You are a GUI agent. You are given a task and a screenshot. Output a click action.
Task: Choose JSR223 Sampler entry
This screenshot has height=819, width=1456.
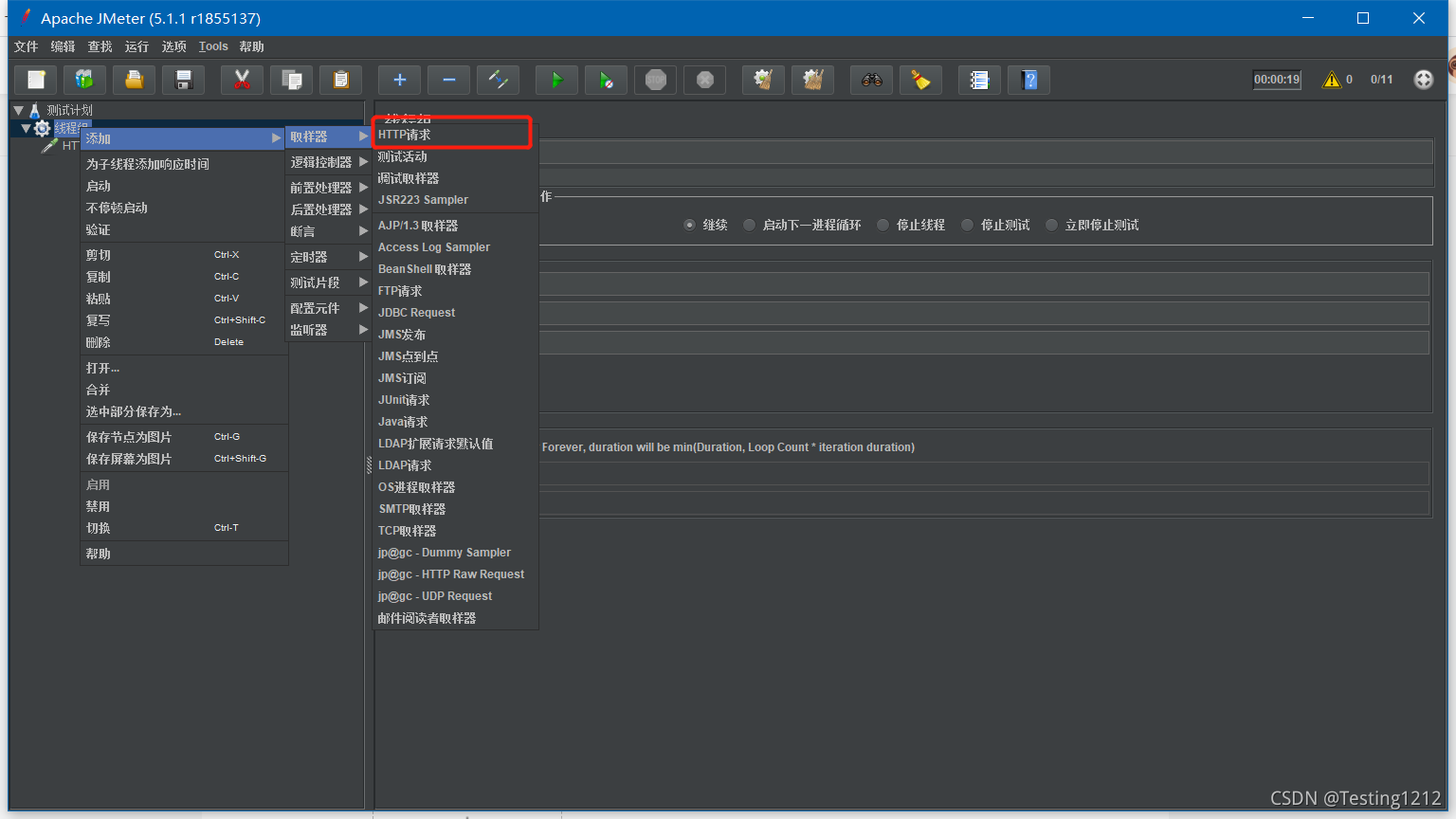click(455, 200)
